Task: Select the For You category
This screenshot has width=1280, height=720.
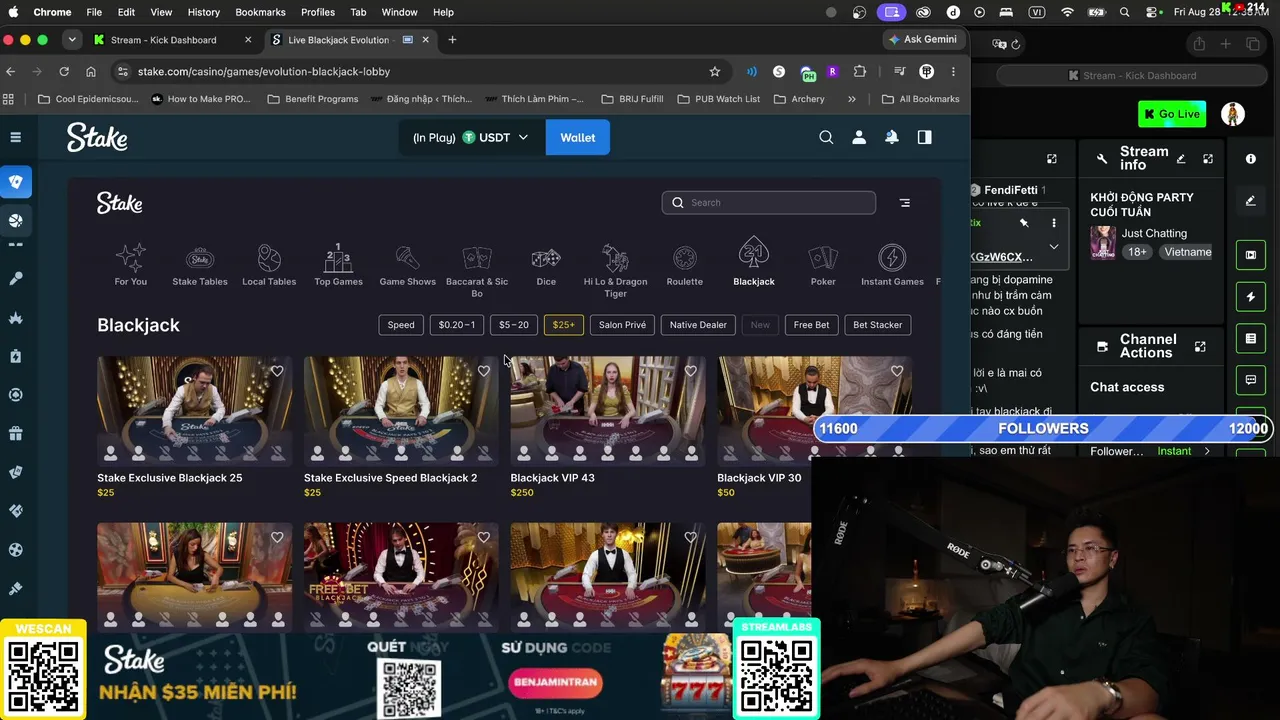Action: pos(130,265)
